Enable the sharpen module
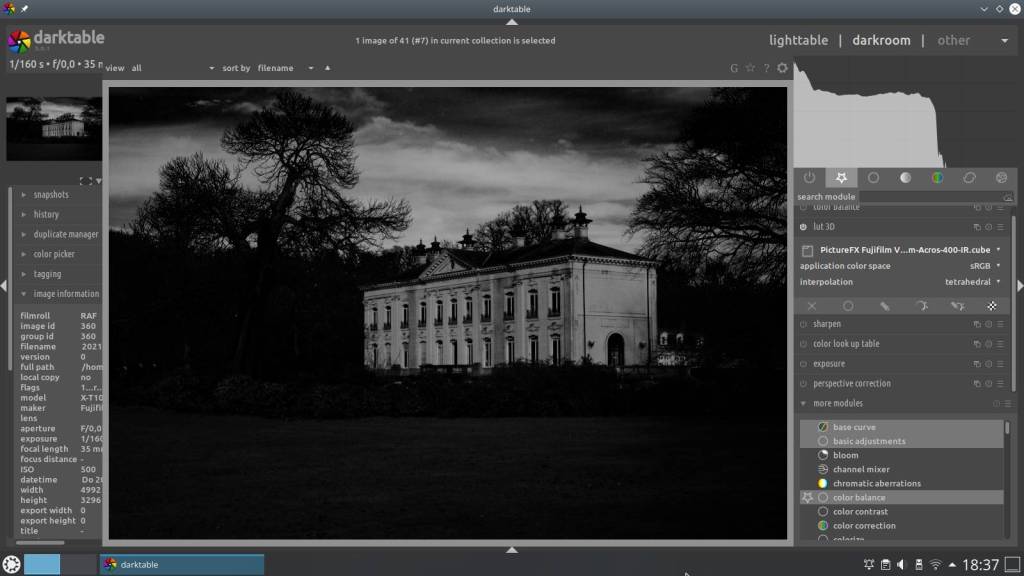 [803, 324]
